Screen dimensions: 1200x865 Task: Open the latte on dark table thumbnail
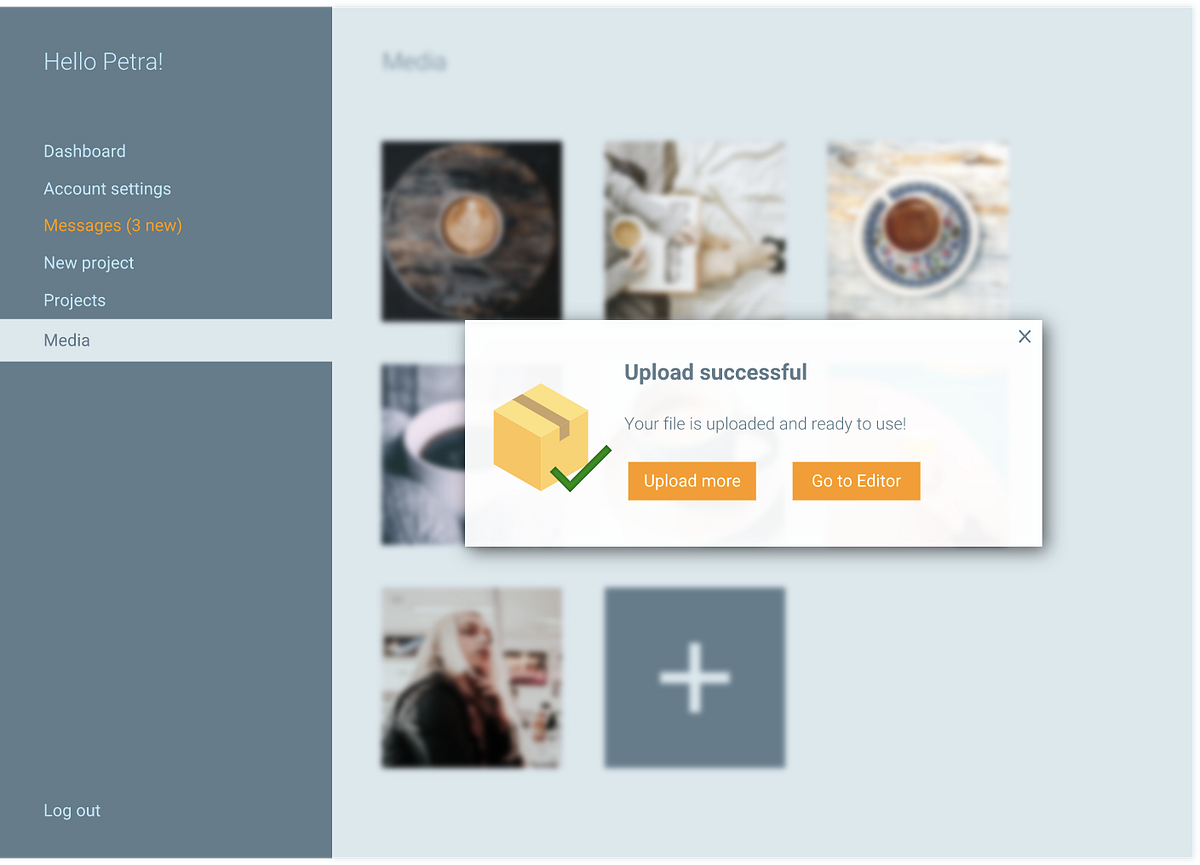point(472,231)
